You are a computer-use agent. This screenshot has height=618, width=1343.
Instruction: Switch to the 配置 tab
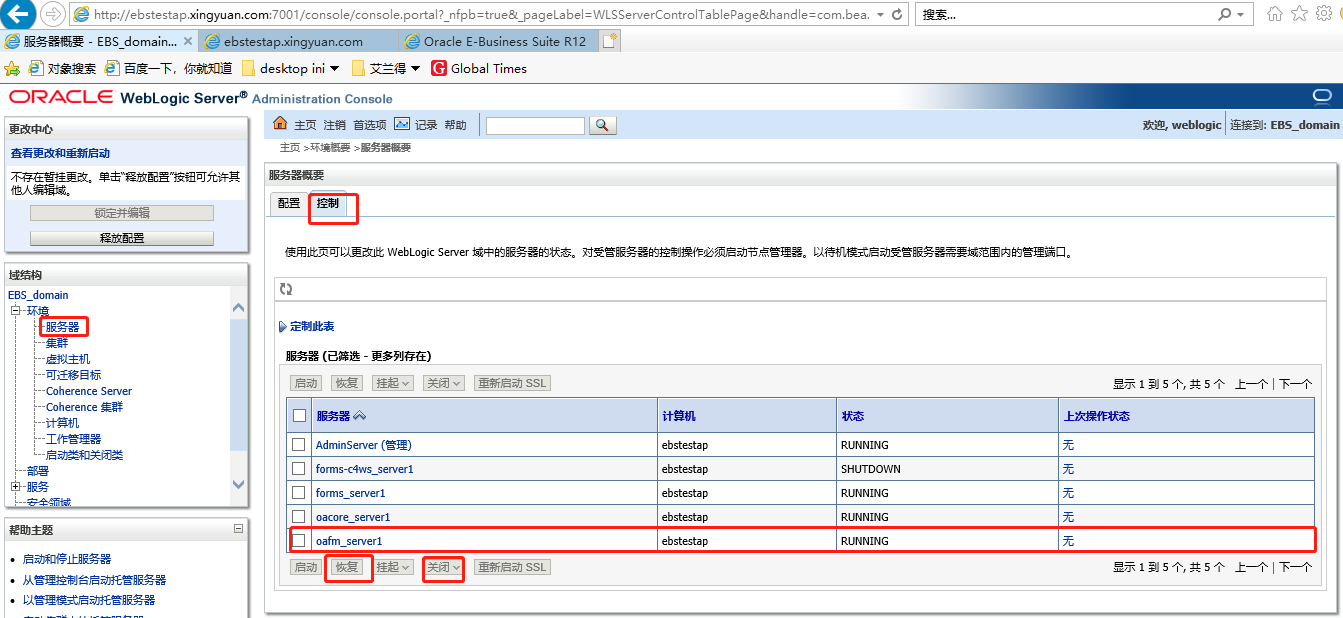pyautogui.click(x=288, y=202)
